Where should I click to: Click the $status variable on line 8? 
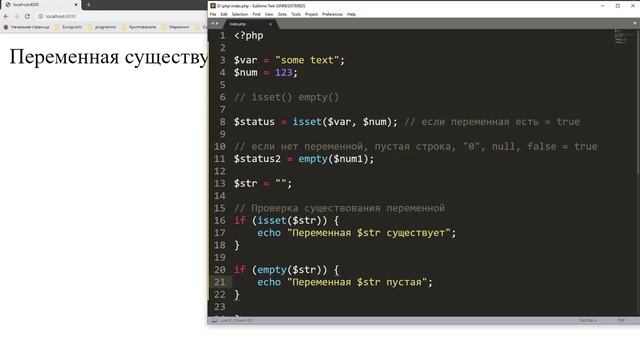coord(254,122)
